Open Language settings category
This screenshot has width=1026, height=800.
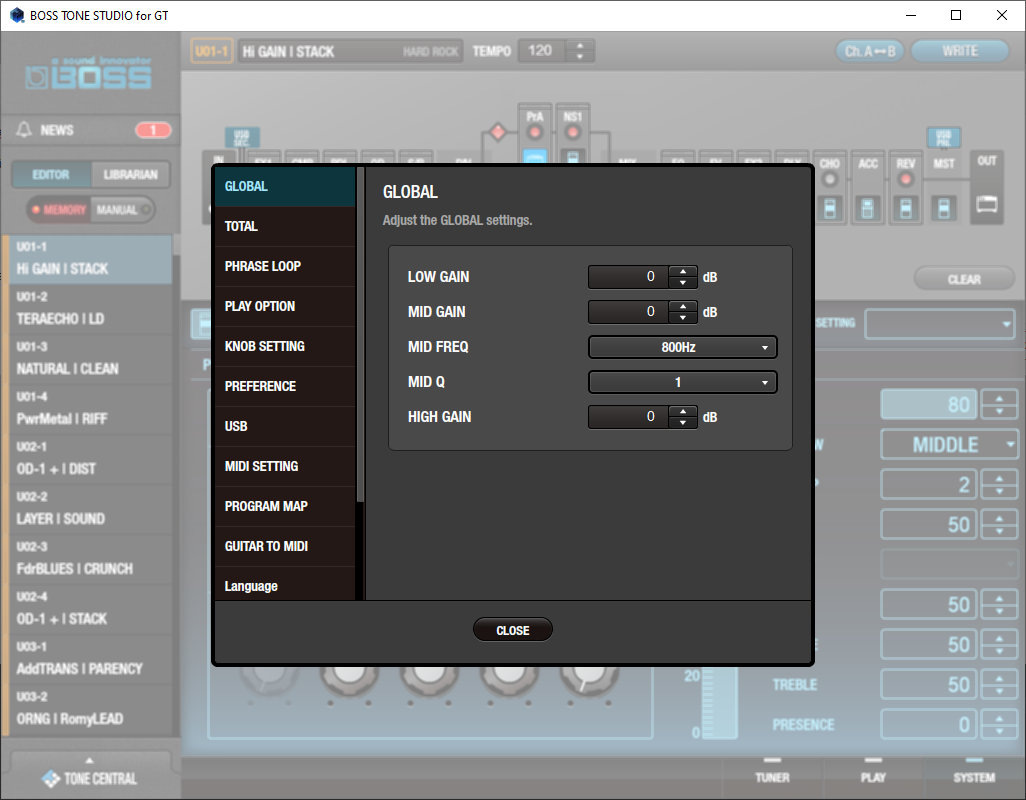coord(285,584)
